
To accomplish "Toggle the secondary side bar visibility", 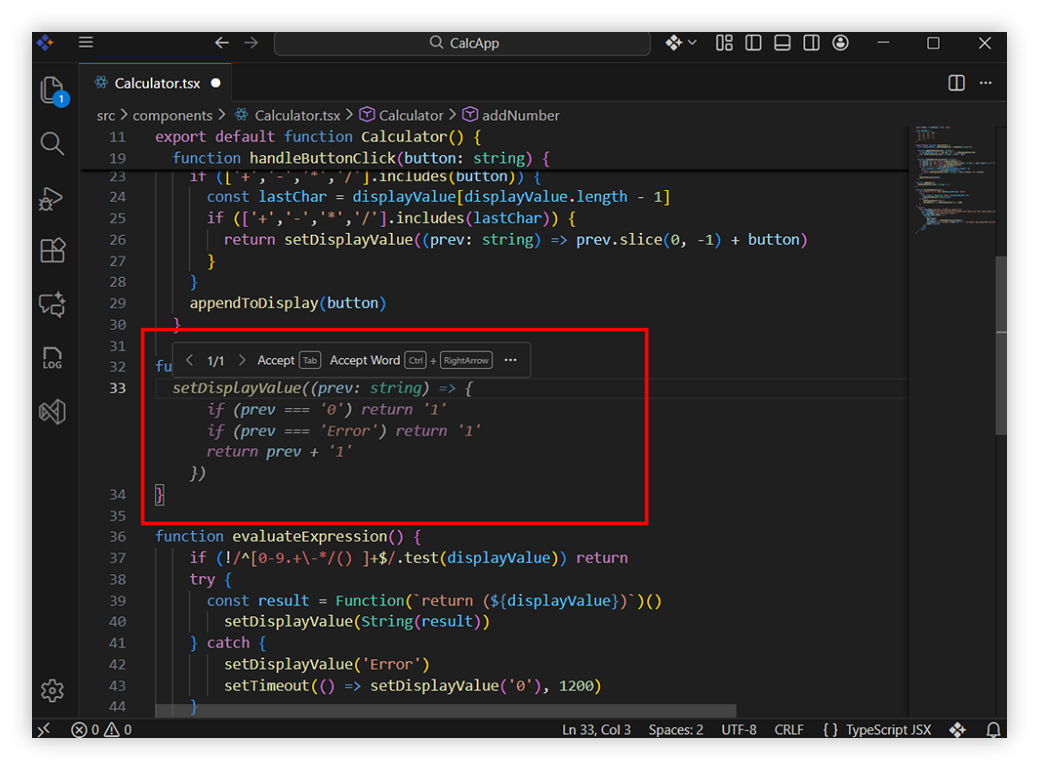I will (x=811, y=43).
